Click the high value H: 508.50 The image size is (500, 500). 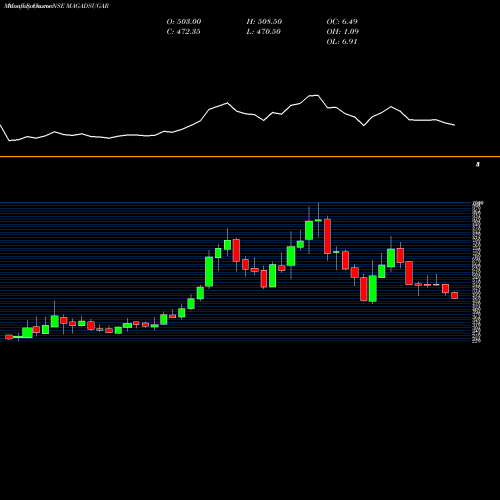264,21
